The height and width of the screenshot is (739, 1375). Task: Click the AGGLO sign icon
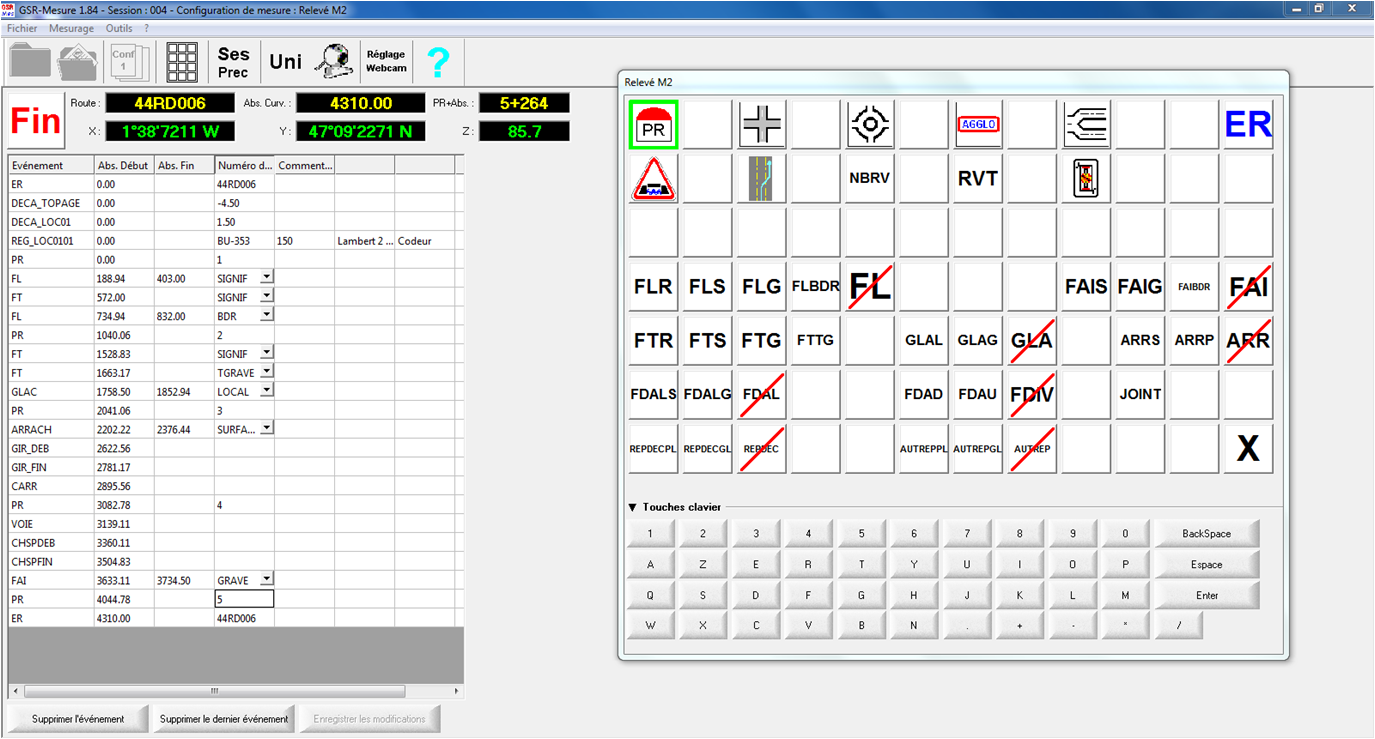tap(978, 125)
